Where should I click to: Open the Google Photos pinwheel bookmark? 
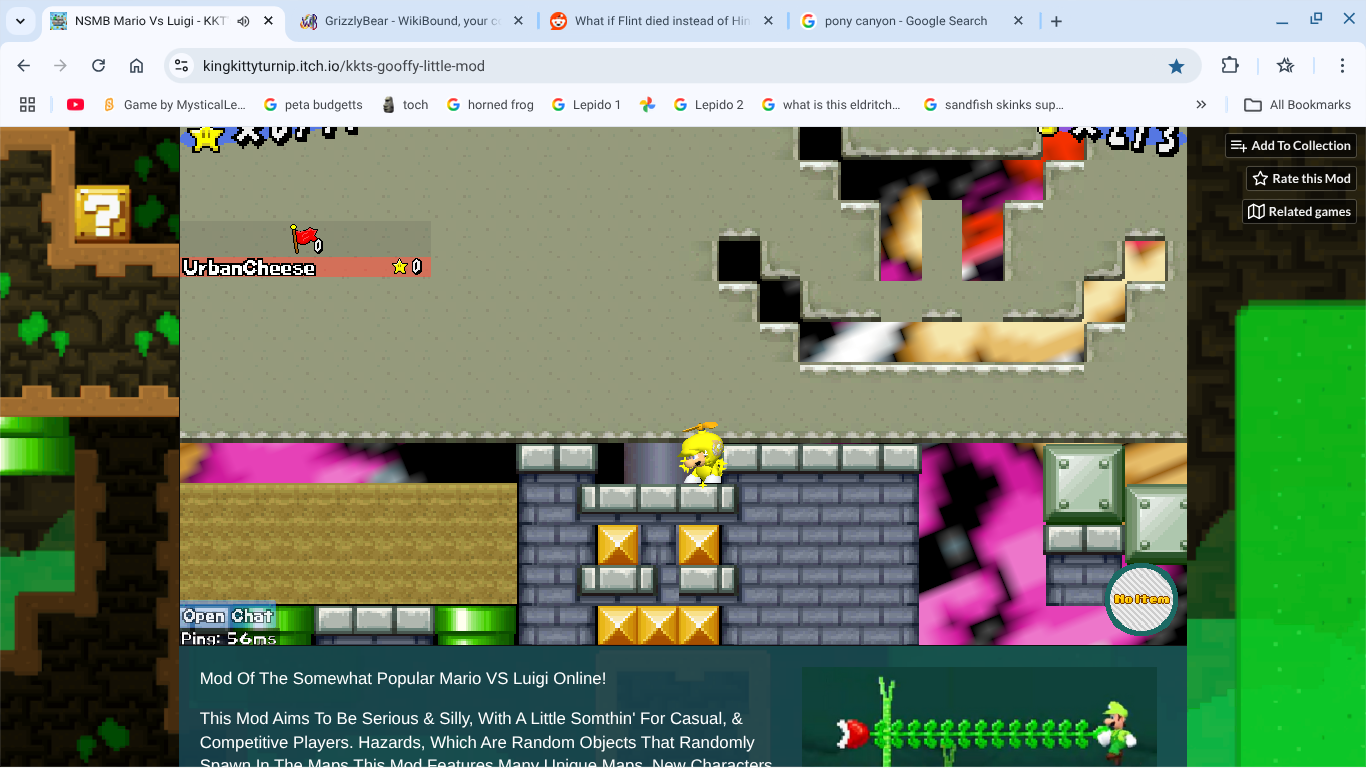coord(648,104)
